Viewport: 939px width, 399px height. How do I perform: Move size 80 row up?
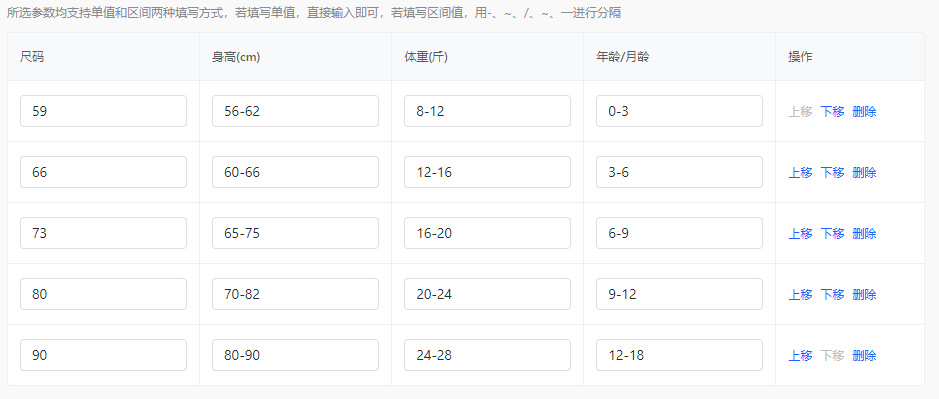pyautogui.click(x=800, y=295)
